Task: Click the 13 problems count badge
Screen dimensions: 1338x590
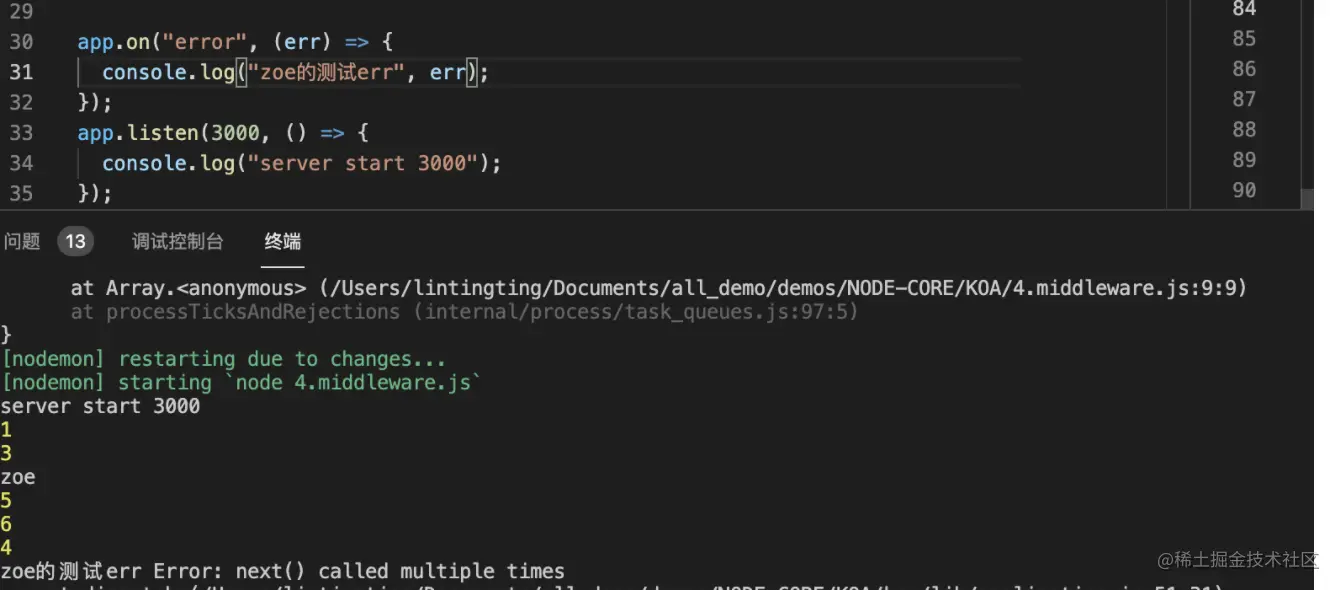Action: click(x=75, y=241)
